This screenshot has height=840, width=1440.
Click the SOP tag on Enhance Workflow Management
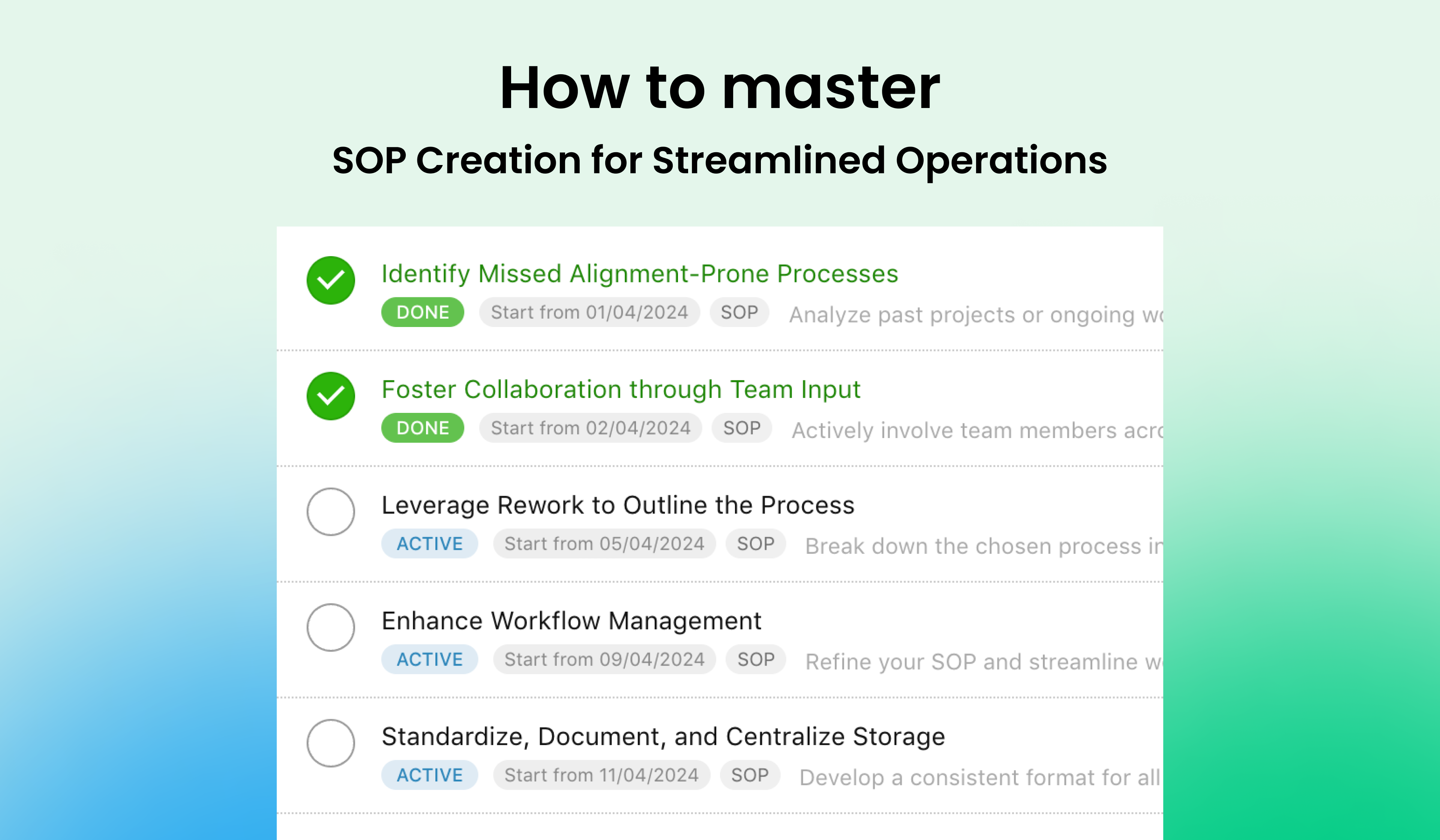point(755,659)
